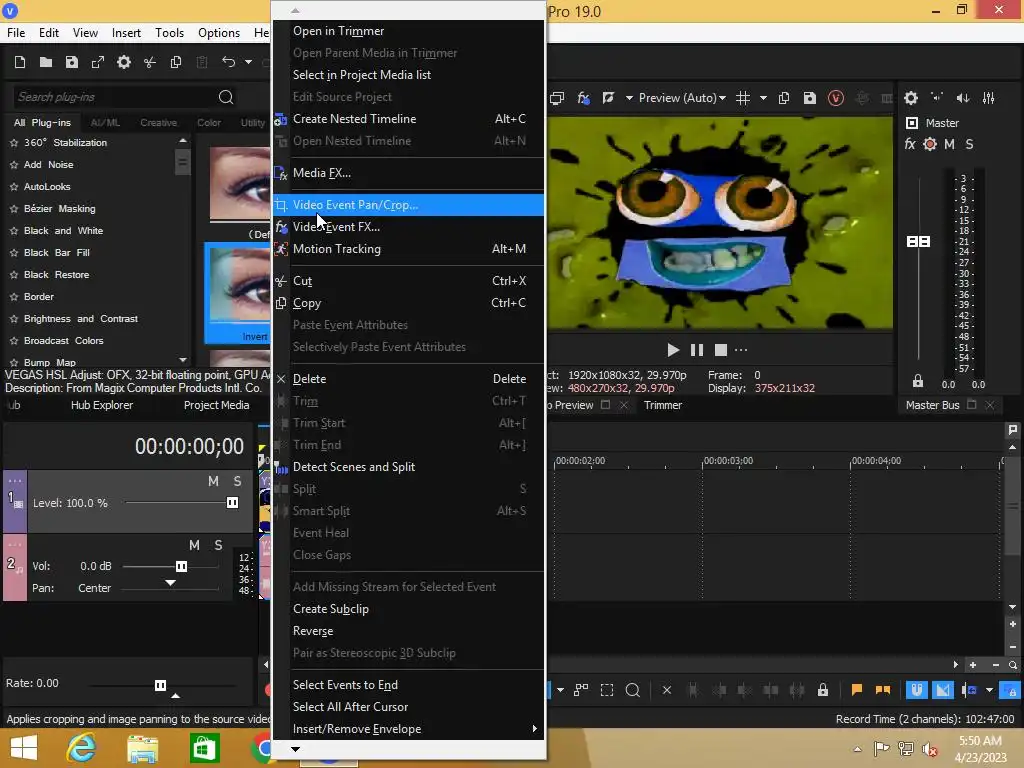Screen dimensions: 1024x768
Task: Toggle automatic crossfades blue button
Action: pyautogui.click(x=943, y=690)
